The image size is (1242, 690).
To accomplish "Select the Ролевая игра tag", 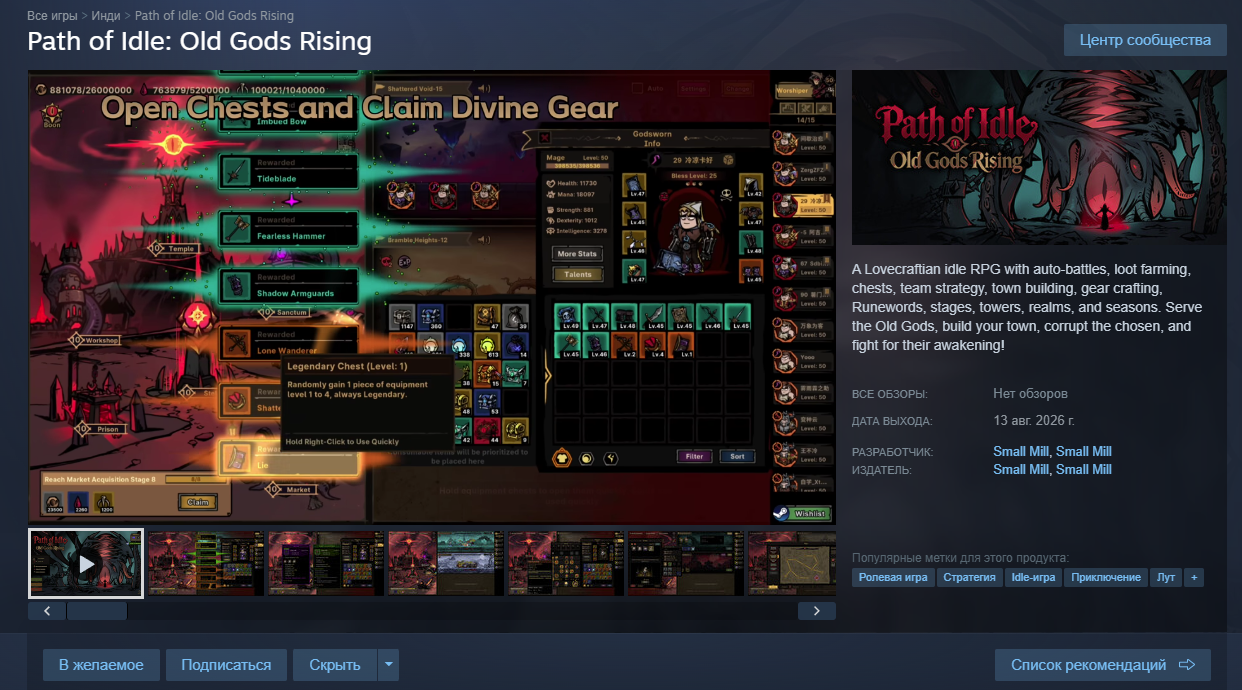I will click(893, 577).
